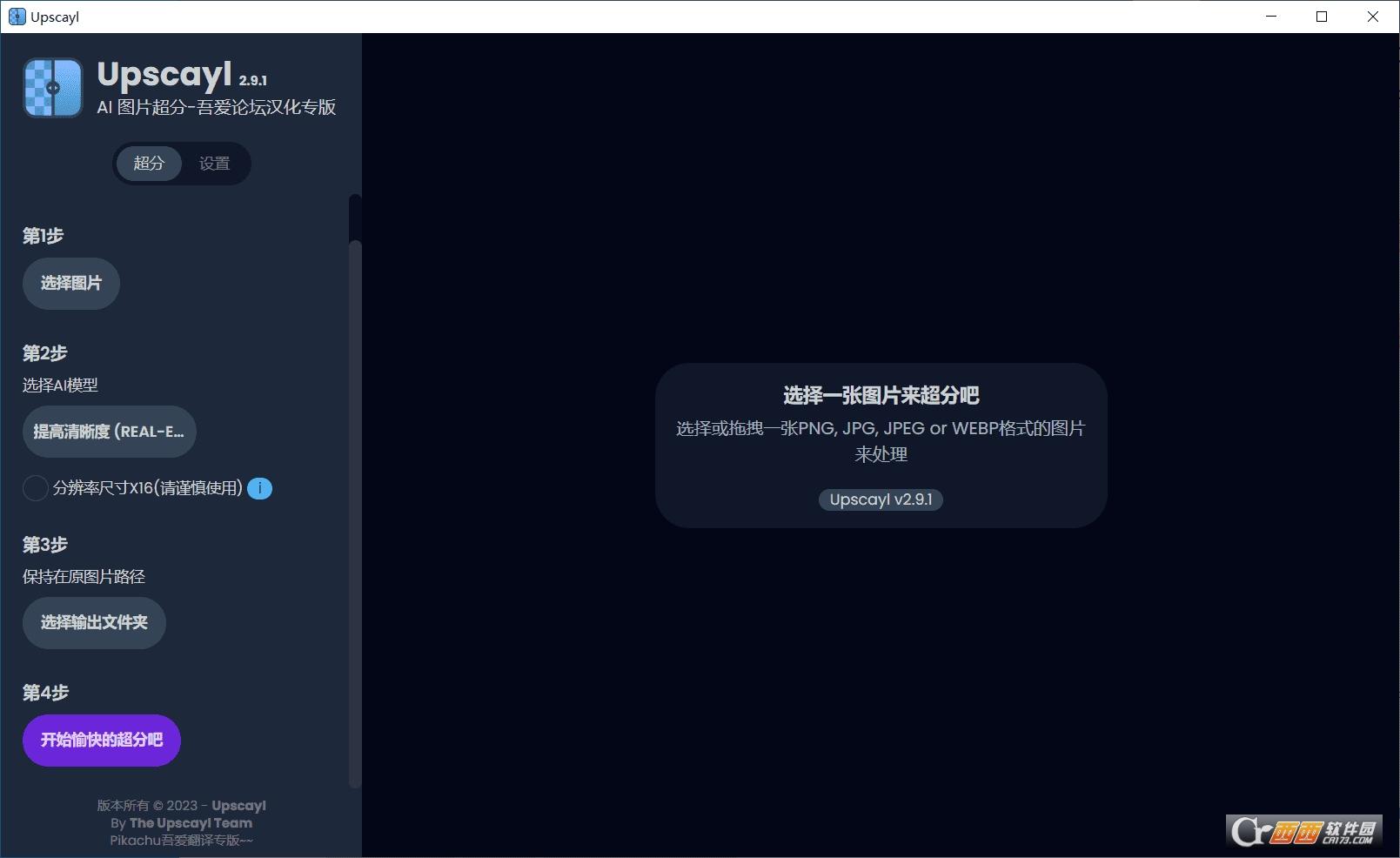
Task: Maximize the Upscayl window
Action: [x=1322, y=17]
